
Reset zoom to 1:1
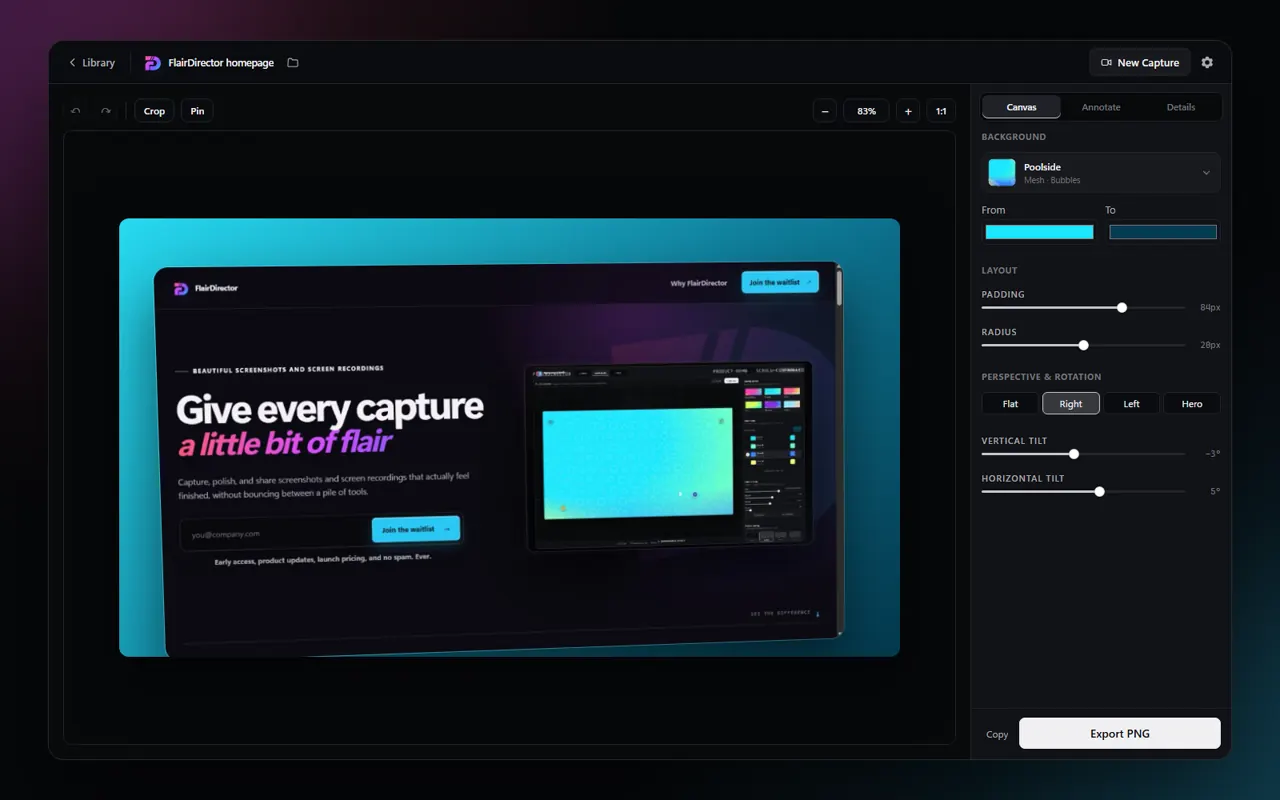941,111
